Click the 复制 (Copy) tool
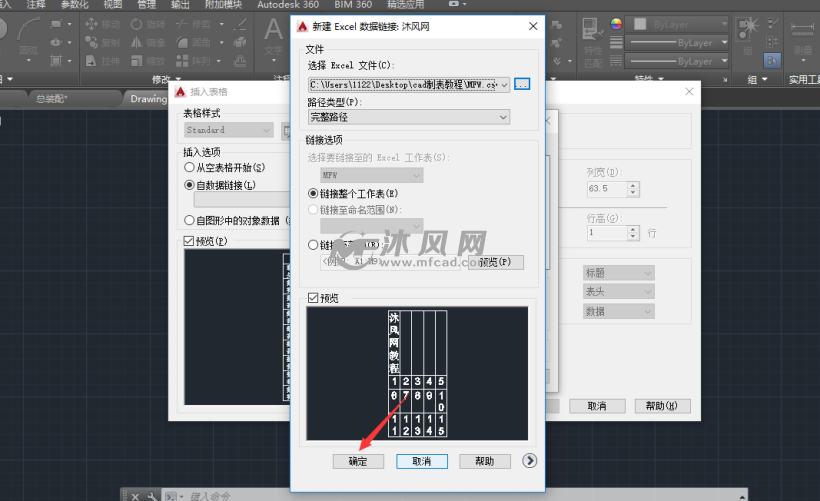 pyautogui.click(x=102, y=42)
